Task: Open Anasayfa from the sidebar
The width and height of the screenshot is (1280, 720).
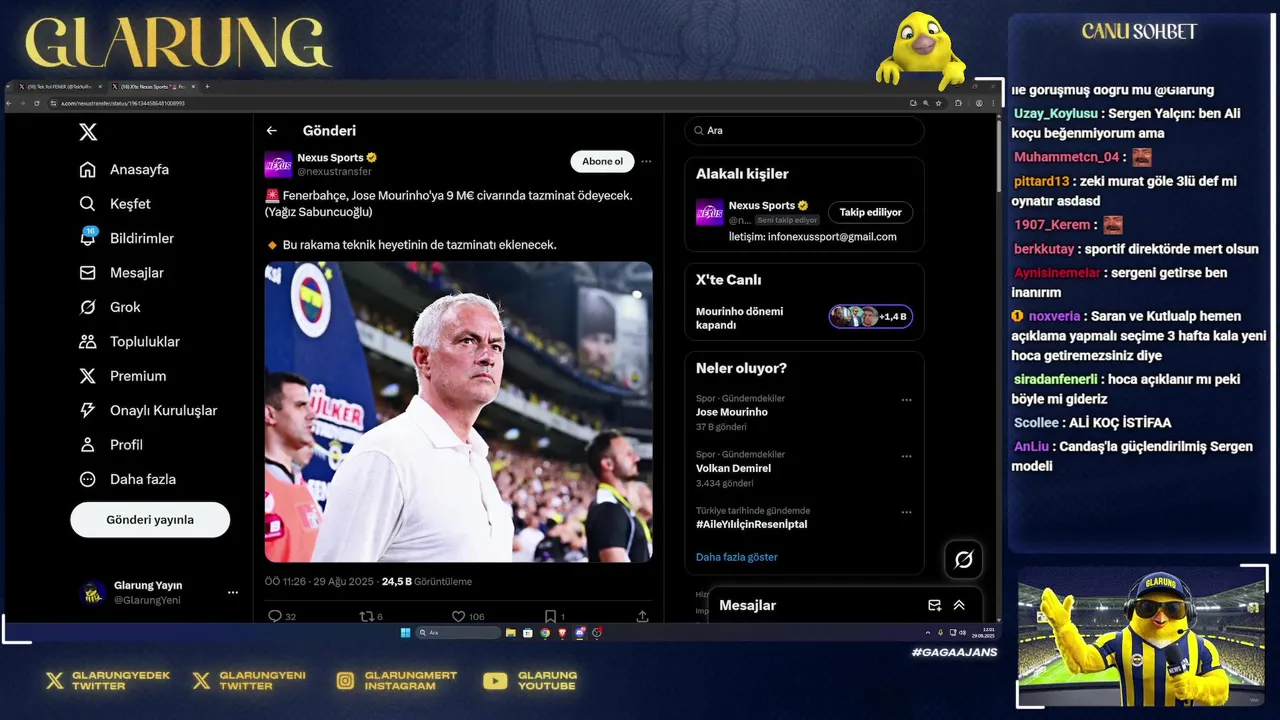Action: [x=125, y=170]
